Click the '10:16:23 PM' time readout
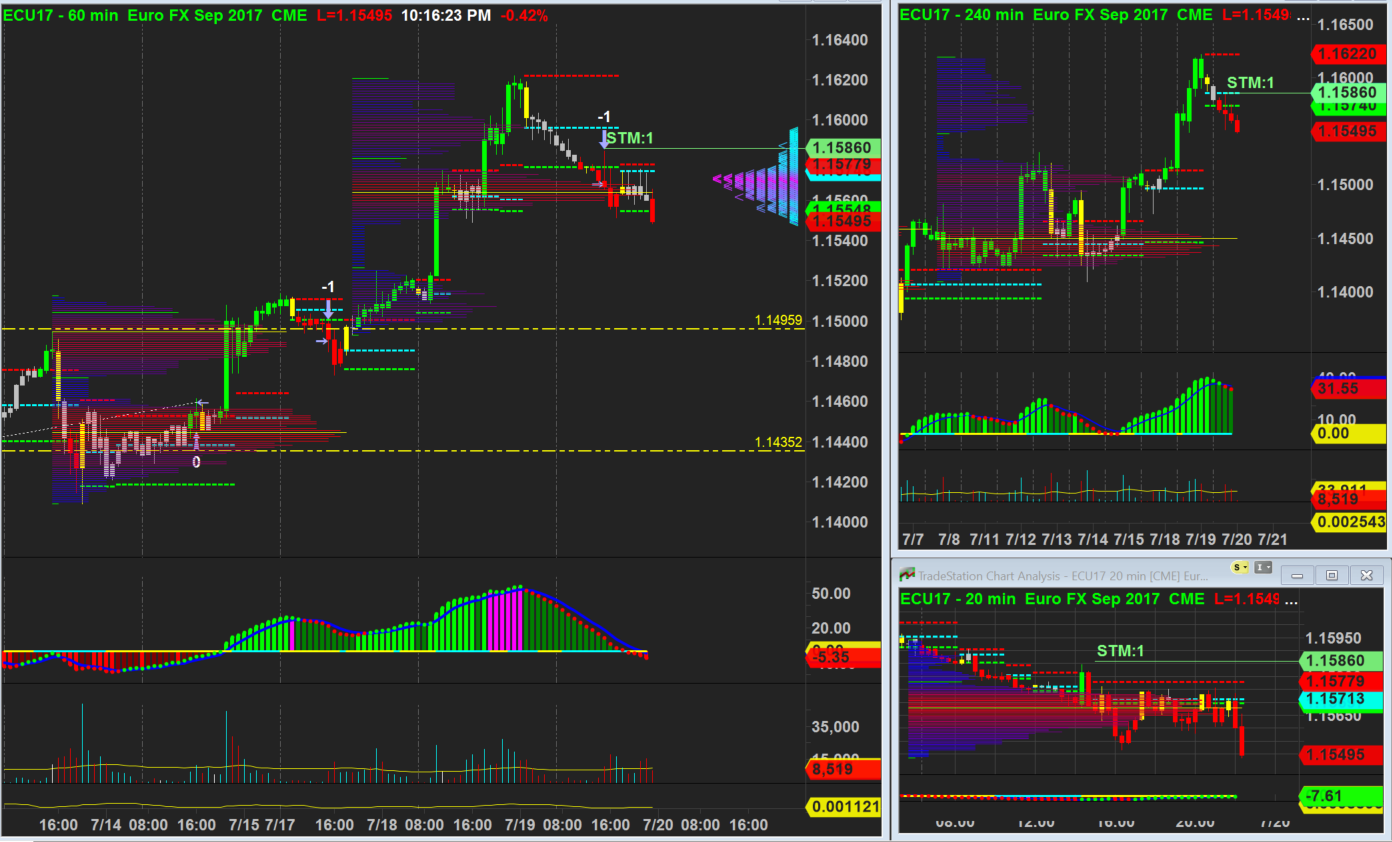Viewport: 1392px width, 842px height. pyautogui.click(x=445, y=16)
